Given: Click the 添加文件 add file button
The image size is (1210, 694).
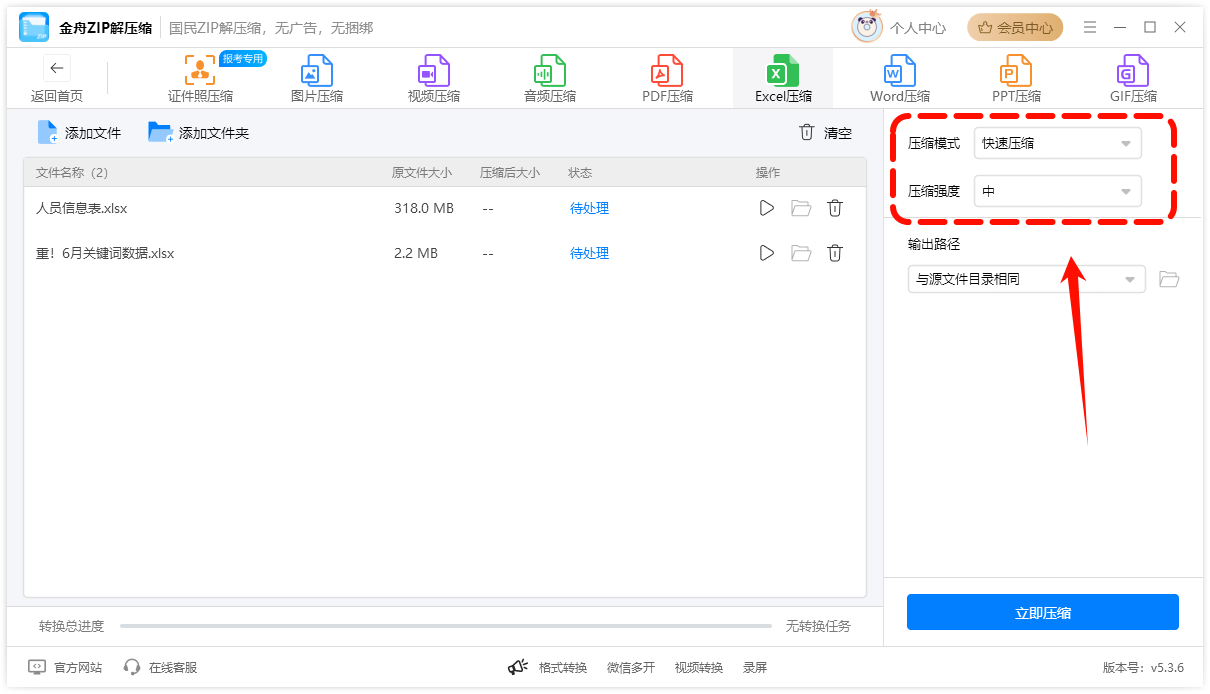Looking at the screenshot, I should (79, 132).
